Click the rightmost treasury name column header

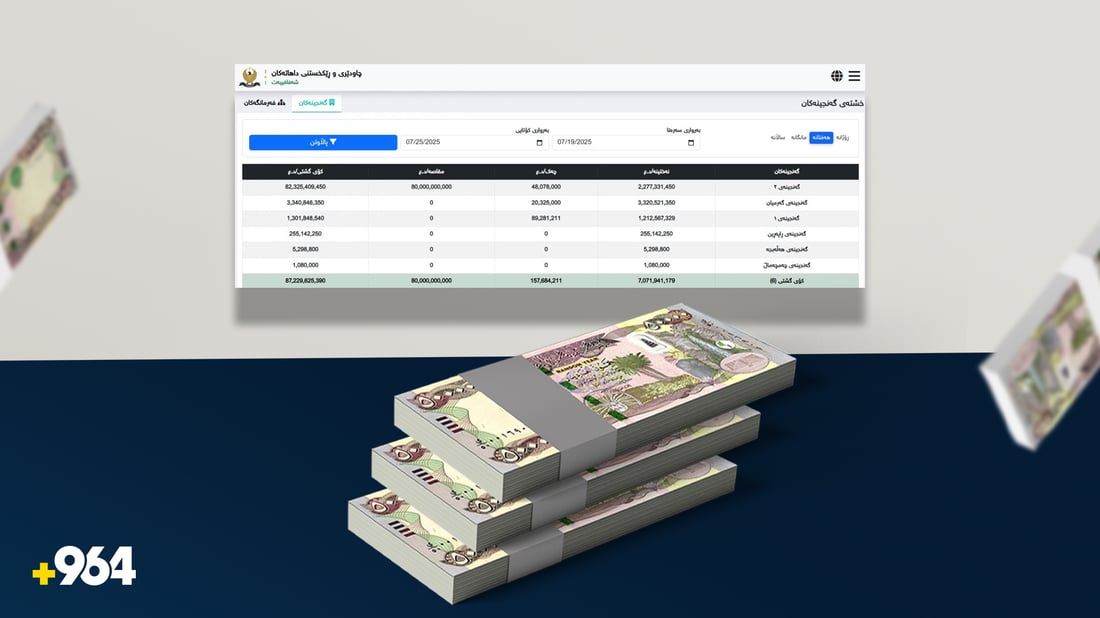pyautogui.click(x=786, y=171)
